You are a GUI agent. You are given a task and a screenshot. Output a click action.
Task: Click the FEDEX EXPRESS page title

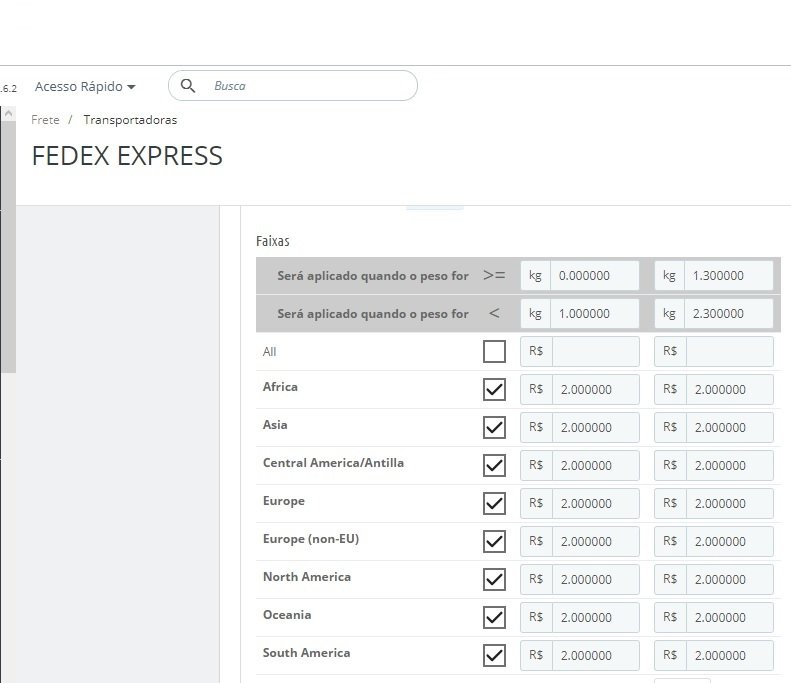coord(127,156)
